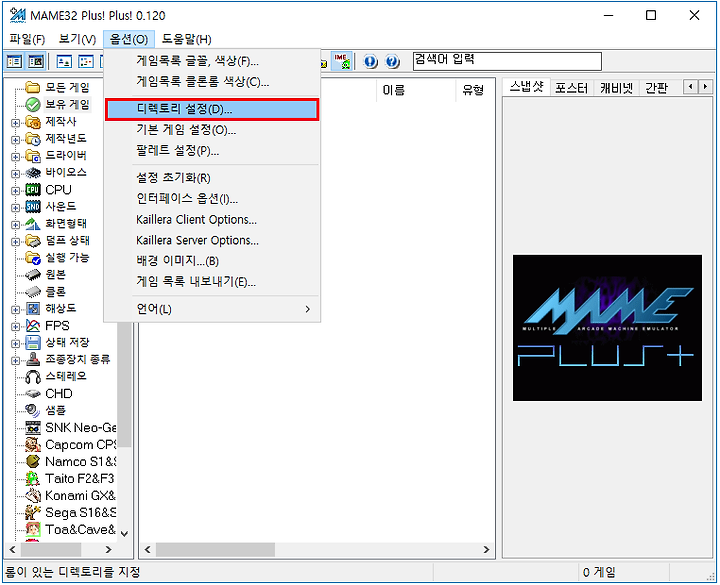Image resolution: width=720 pixels, height=585 pixels.
Task: Expand the 제작사 tree node
Action: click(x=15, y=123)
